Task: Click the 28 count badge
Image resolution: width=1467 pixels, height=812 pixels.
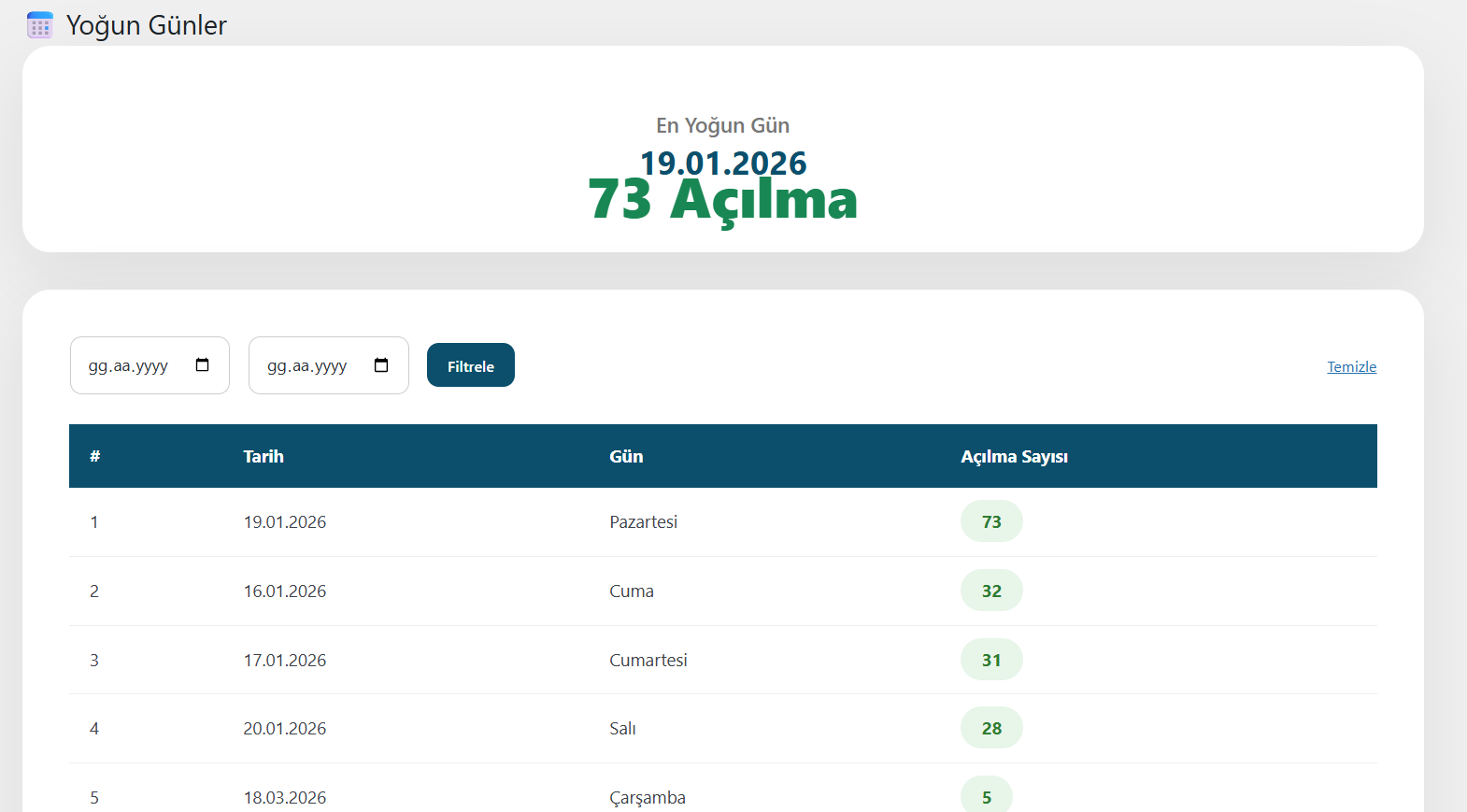Action: tap(991, 728)
